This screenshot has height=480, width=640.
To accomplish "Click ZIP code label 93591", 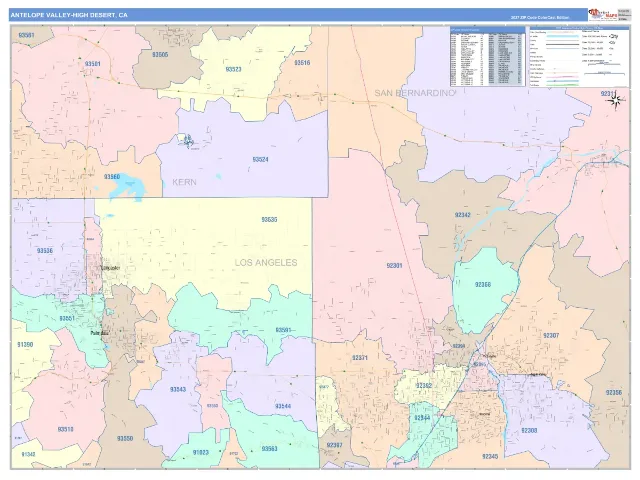I will 283,330.
